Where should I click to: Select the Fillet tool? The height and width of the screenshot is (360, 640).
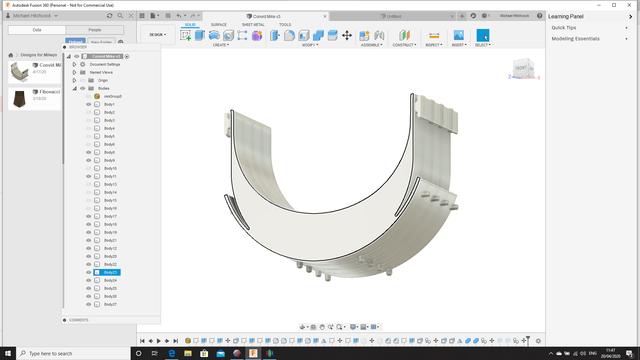pyautogui.click(x=289, y=36)
